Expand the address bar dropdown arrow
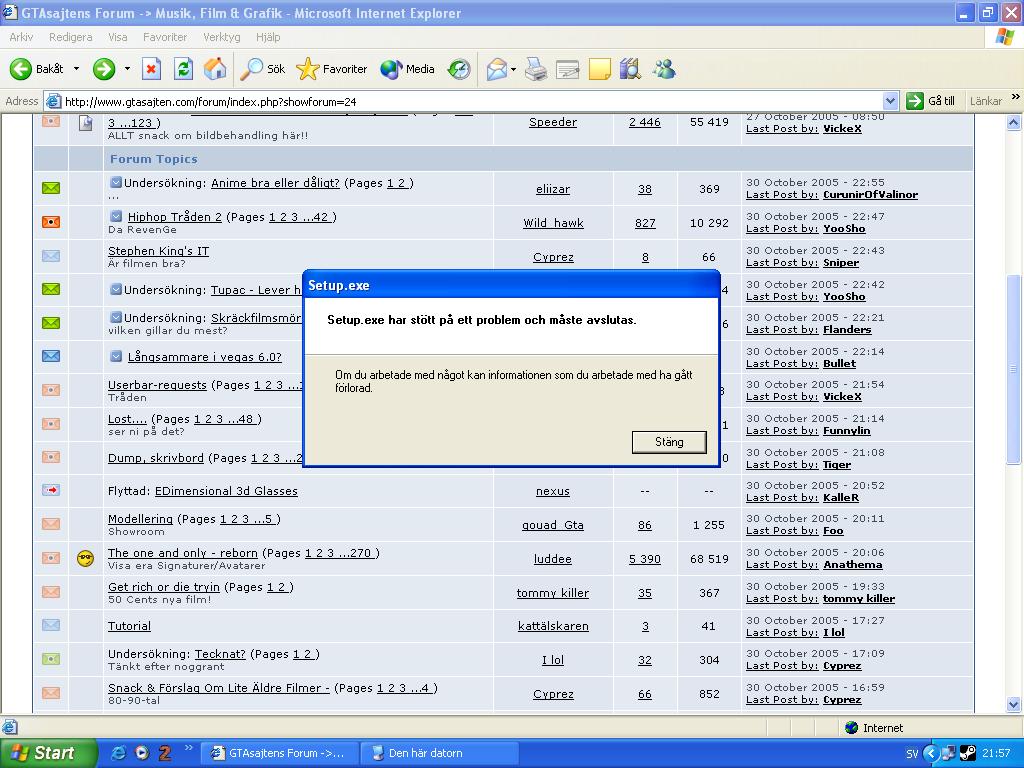Screen dimensions: 1024x768 click(890, 101)
